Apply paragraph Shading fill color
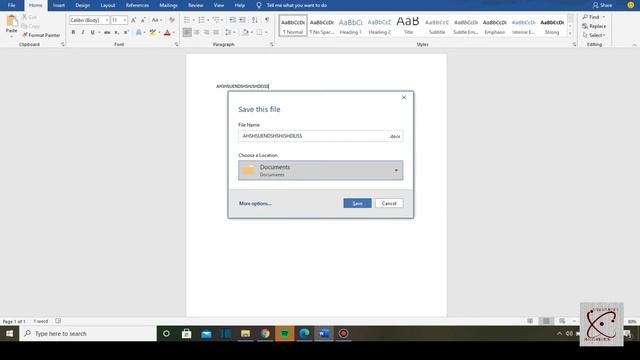The width and height of the screenshot is (640, 360). click(x=245, y=32)
